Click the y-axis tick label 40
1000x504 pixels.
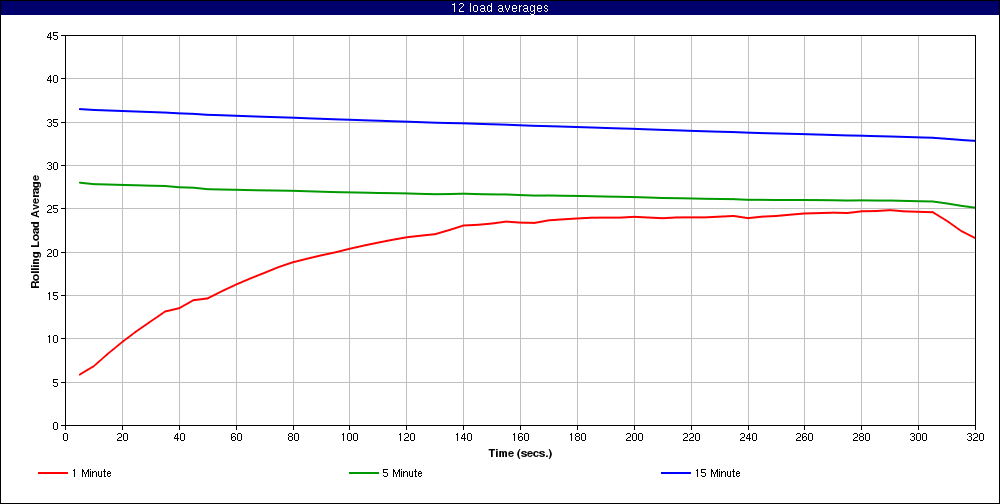pyautogui.click(x=53, y=79)
